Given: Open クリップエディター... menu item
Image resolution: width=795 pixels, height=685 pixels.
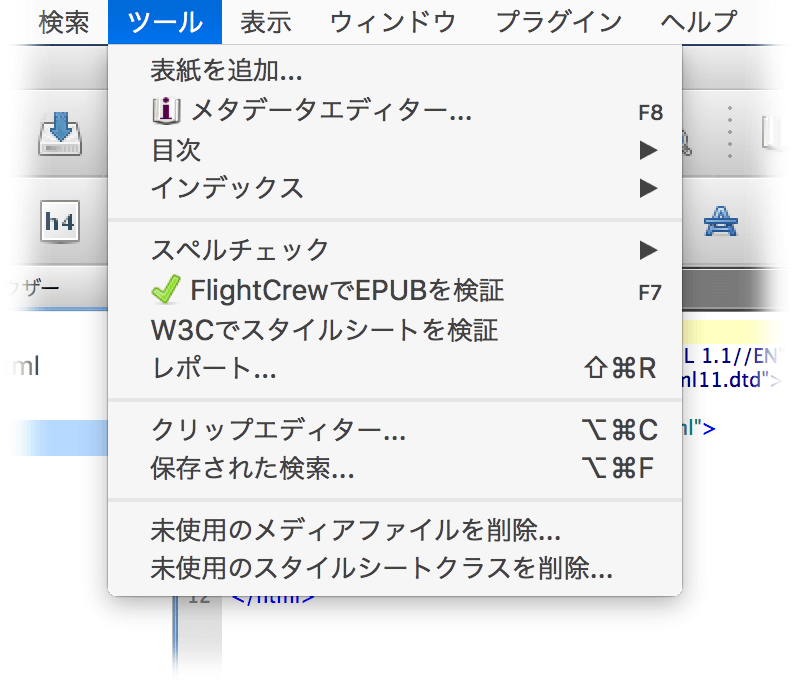Looking at the screenshot, I should tap(395, 430).
